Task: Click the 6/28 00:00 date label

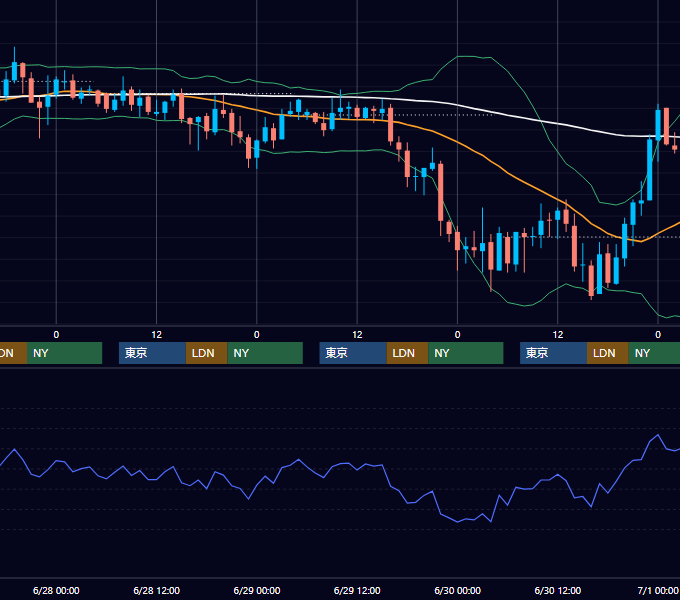Action: tap(56, 590)
